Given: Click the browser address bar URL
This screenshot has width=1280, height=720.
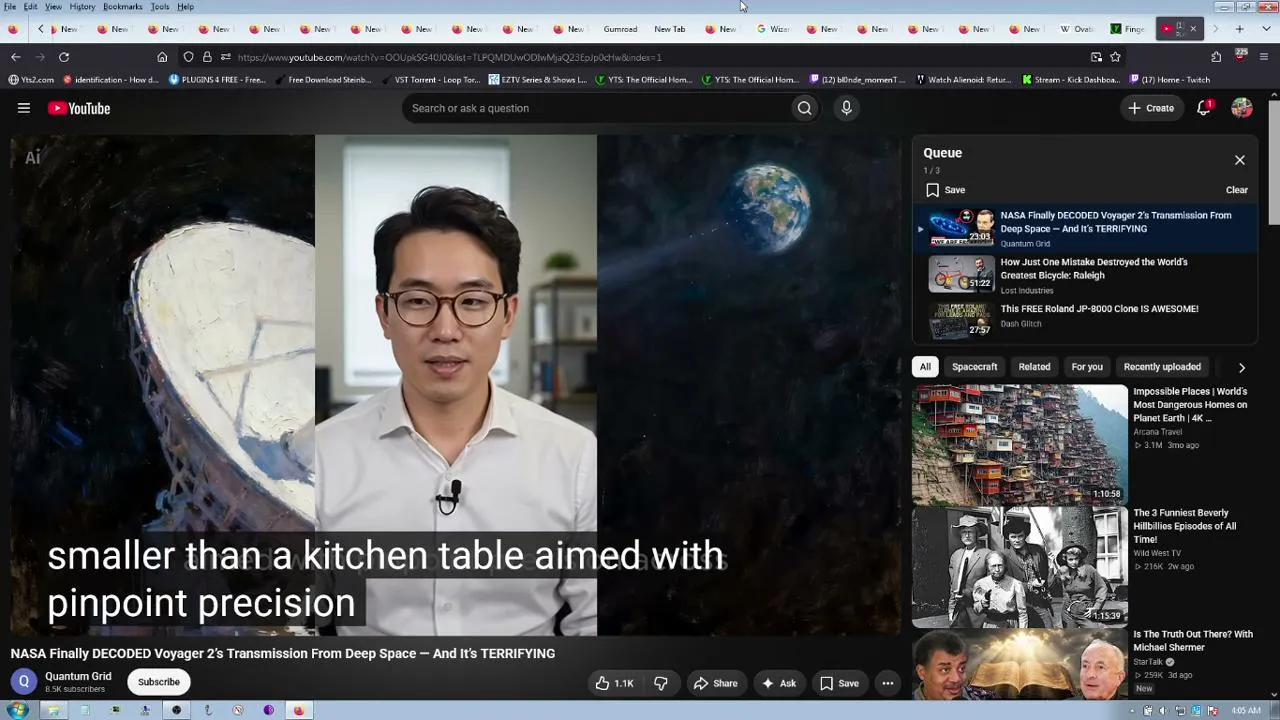Looking at the screenshot, I should coord(450,57).
